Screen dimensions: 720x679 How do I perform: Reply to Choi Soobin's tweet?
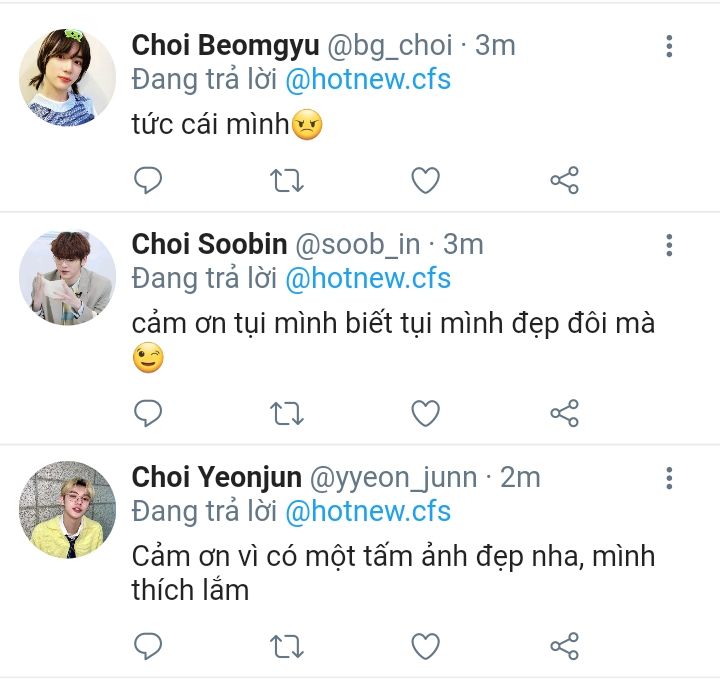pyautogui.click(x=148, y=413)
